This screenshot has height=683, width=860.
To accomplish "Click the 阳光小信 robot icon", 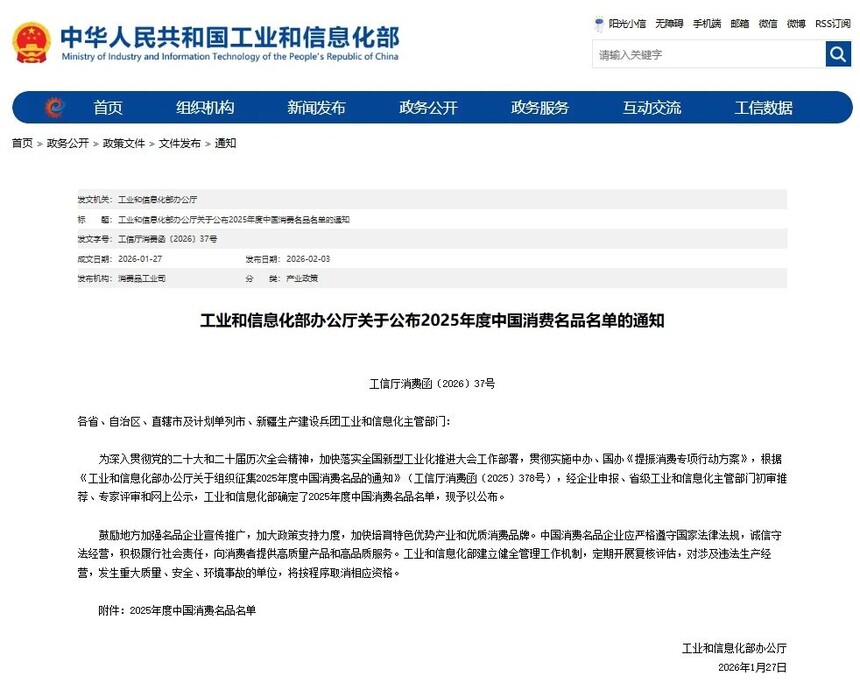I will point(599,24).
